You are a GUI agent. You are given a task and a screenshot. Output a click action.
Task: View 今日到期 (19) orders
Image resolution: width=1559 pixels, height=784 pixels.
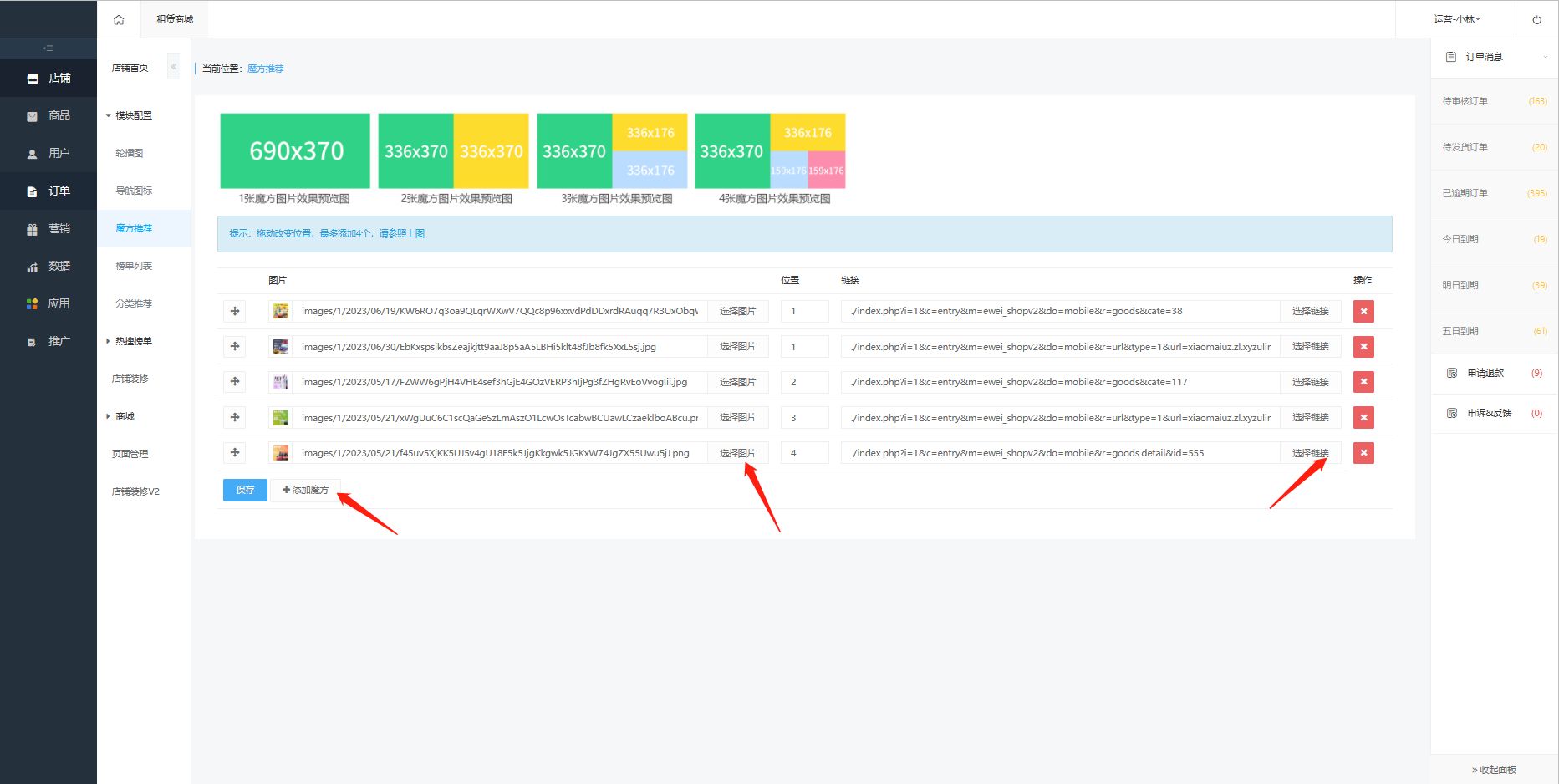click(x=1495, y=239)
